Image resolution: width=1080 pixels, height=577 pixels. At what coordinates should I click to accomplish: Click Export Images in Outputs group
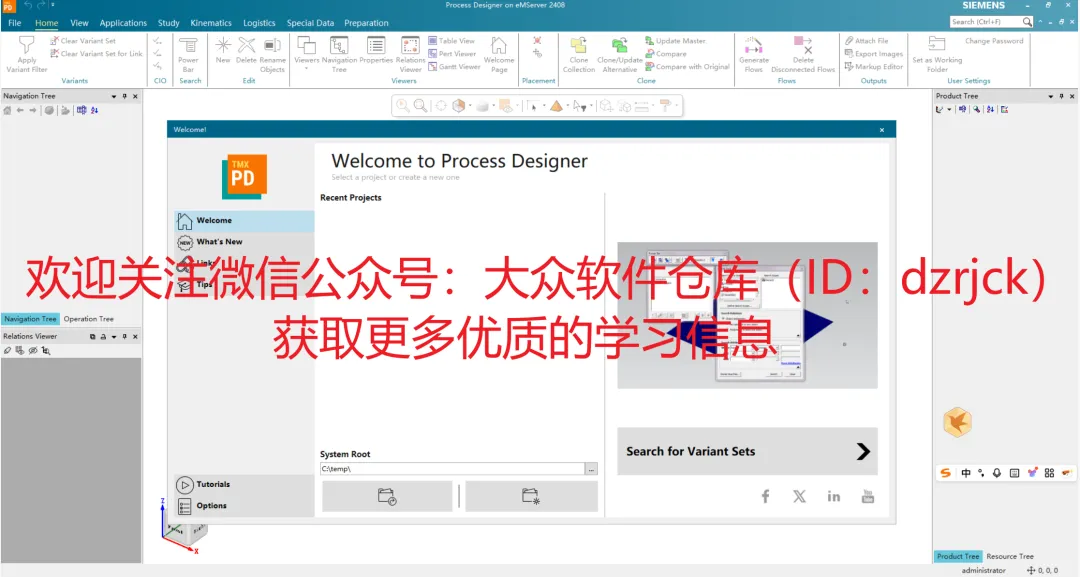coord(873,54)
